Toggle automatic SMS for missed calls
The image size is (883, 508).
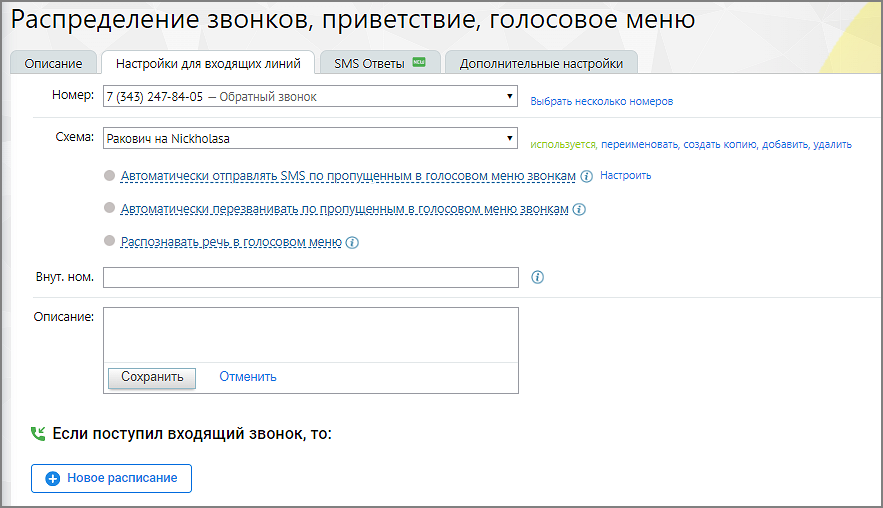[x=110, y=175]
